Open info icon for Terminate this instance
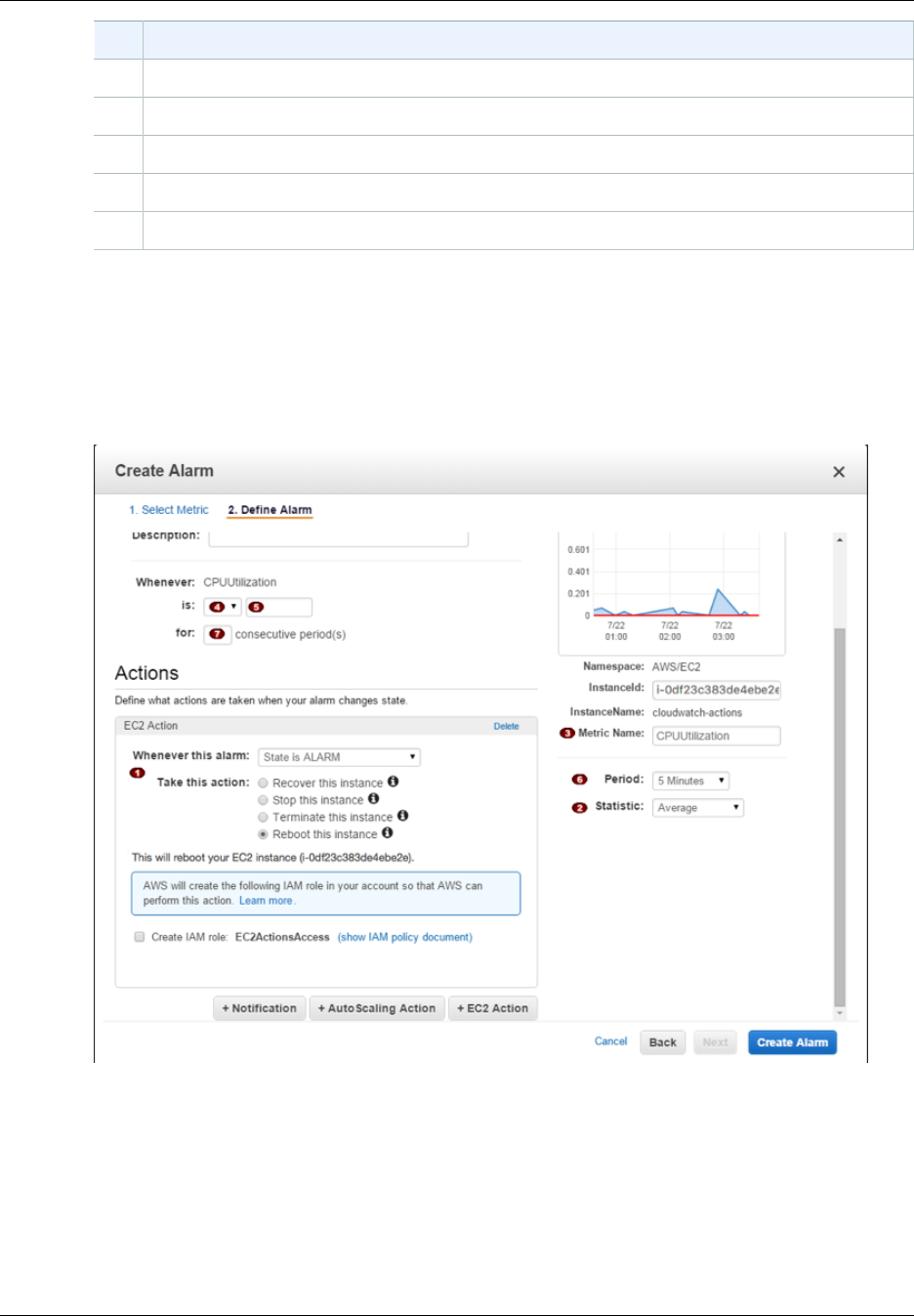914x1316 pixels. [402, 816]
